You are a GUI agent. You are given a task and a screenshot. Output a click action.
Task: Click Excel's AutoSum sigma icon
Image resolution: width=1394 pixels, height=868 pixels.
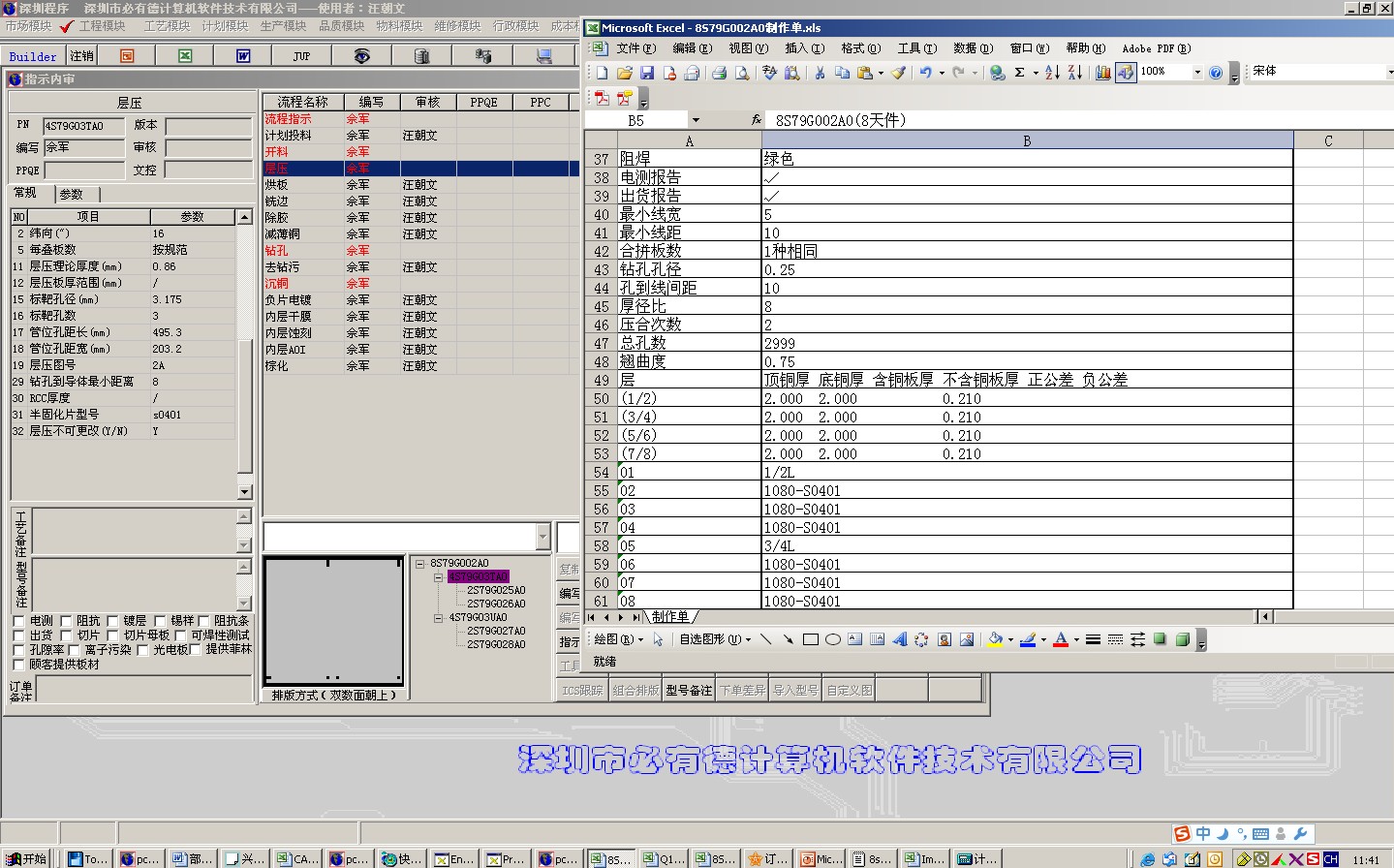[x=1019, y=72]
